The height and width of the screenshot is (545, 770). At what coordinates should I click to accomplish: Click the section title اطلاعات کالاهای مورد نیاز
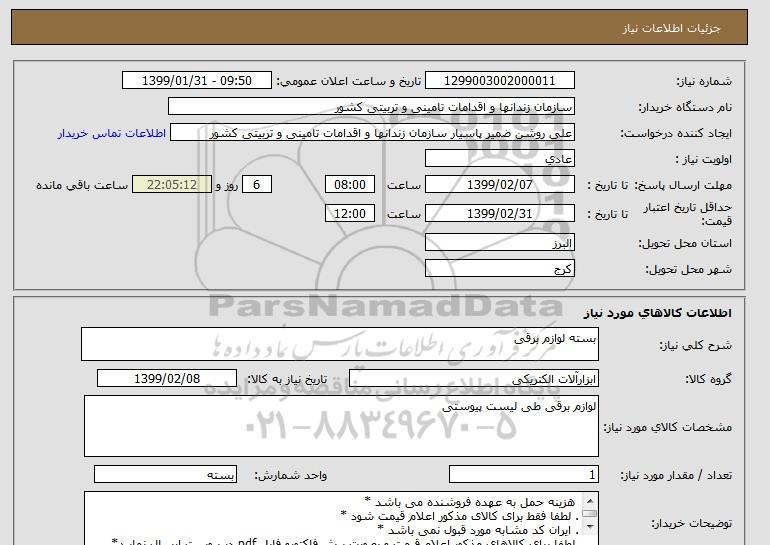(x=658, y=313)
